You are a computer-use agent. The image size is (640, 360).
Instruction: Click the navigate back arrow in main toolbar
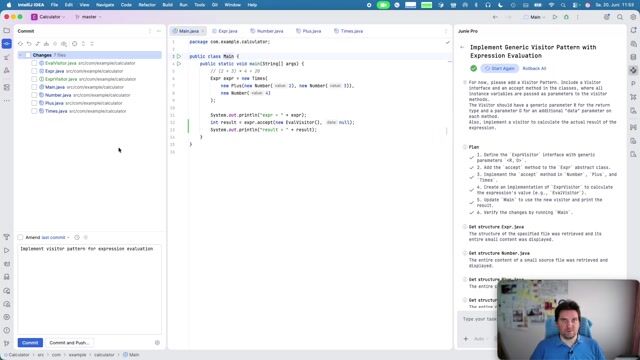tap(495, 17)
